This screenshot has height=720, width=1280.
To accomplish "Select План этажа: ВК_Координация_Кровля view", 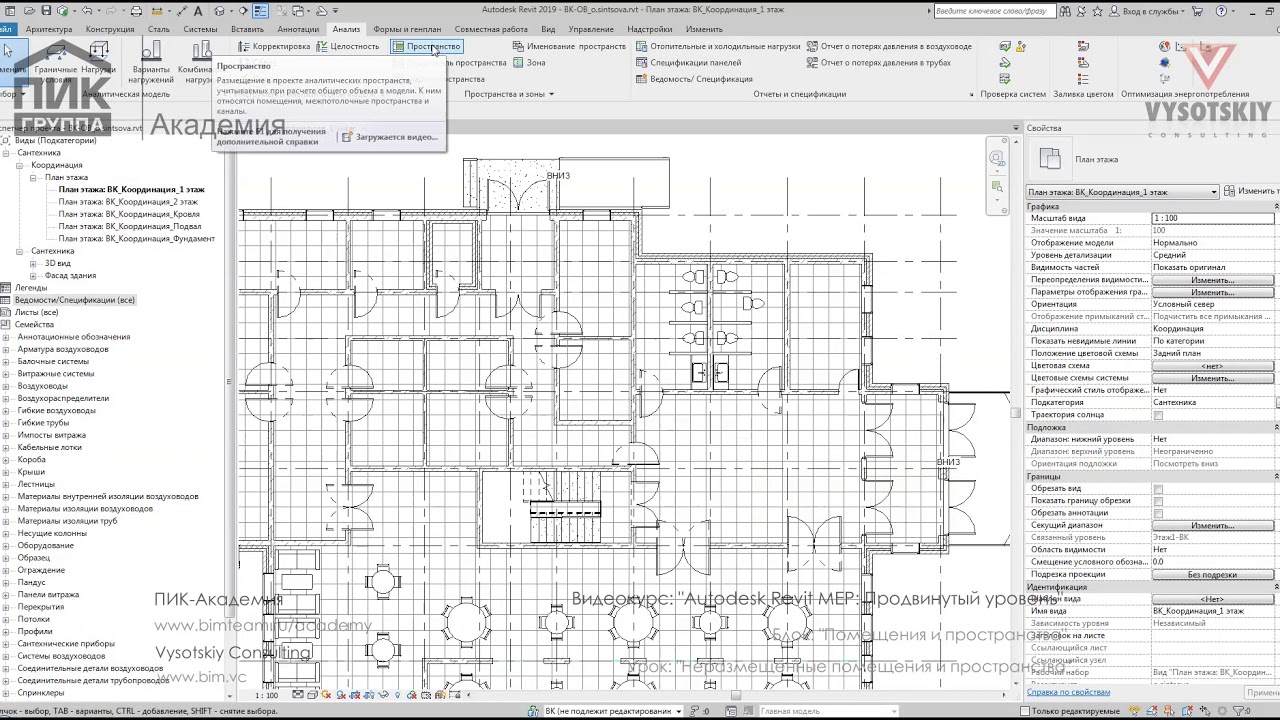I will pos(129,214).
